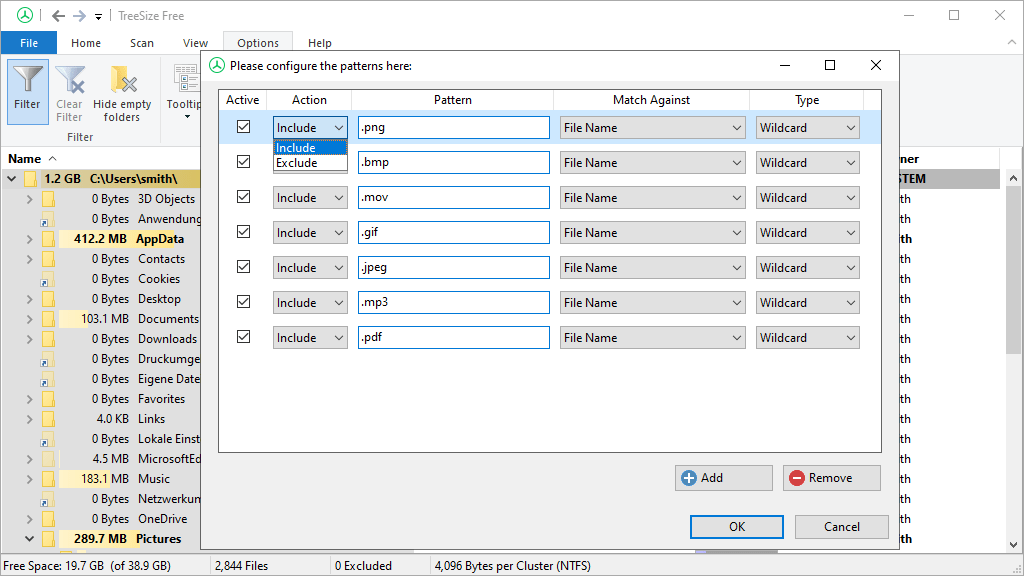1024x576 pixels.
Task: Click main window vertical scrollbar down arrow
Action: click(x=1013, y=545)
